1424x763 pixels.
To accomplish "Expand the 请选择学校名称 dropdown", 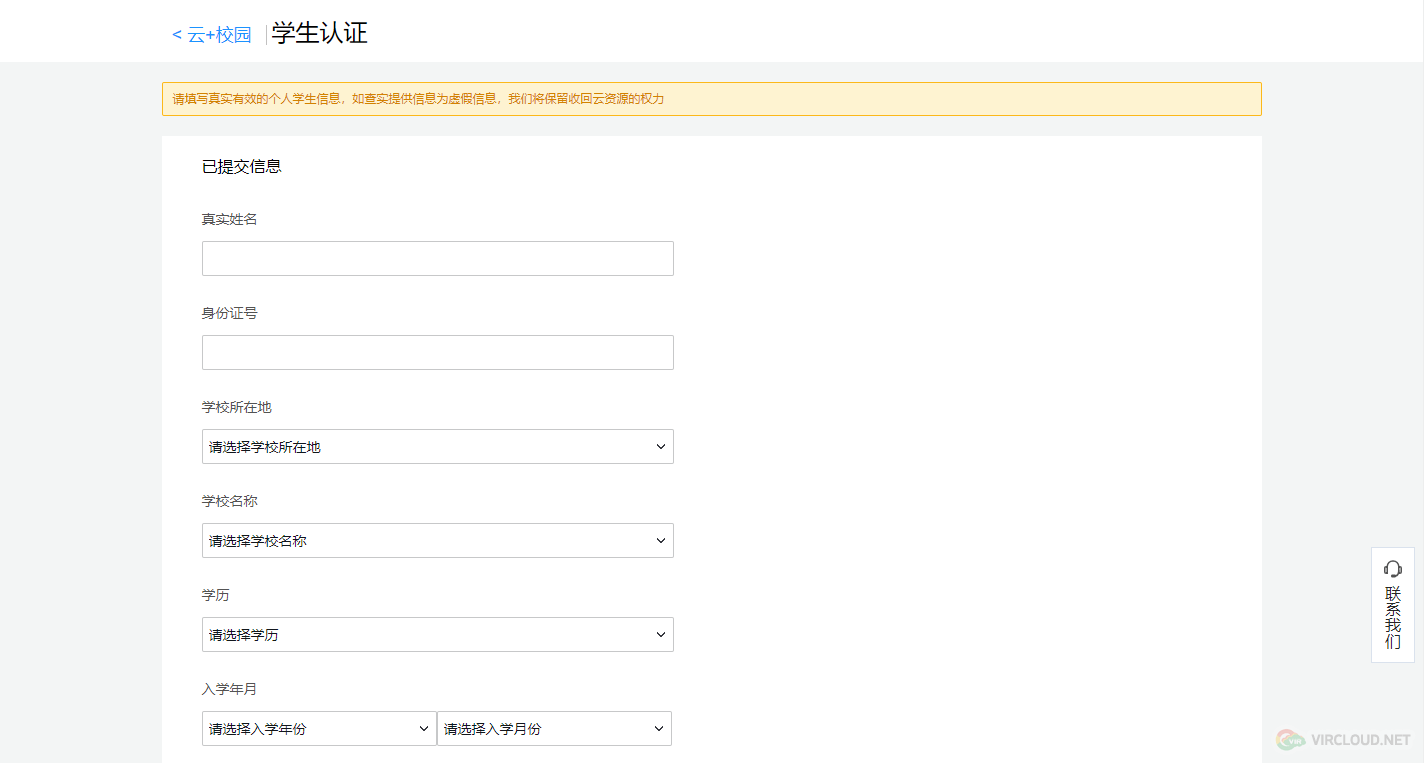I will tap(438, 540).
